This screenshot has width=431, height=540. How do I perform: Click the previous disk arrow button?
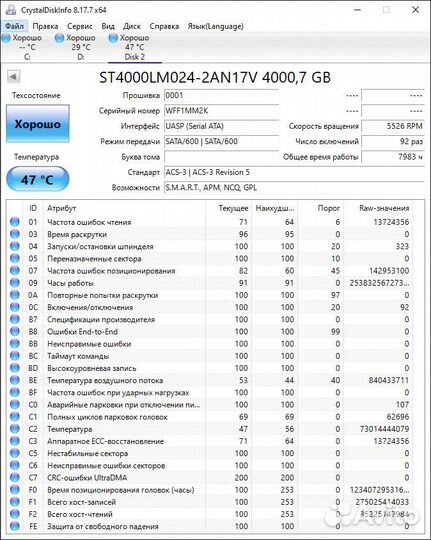pyautogui.click(x=14, y=76)
